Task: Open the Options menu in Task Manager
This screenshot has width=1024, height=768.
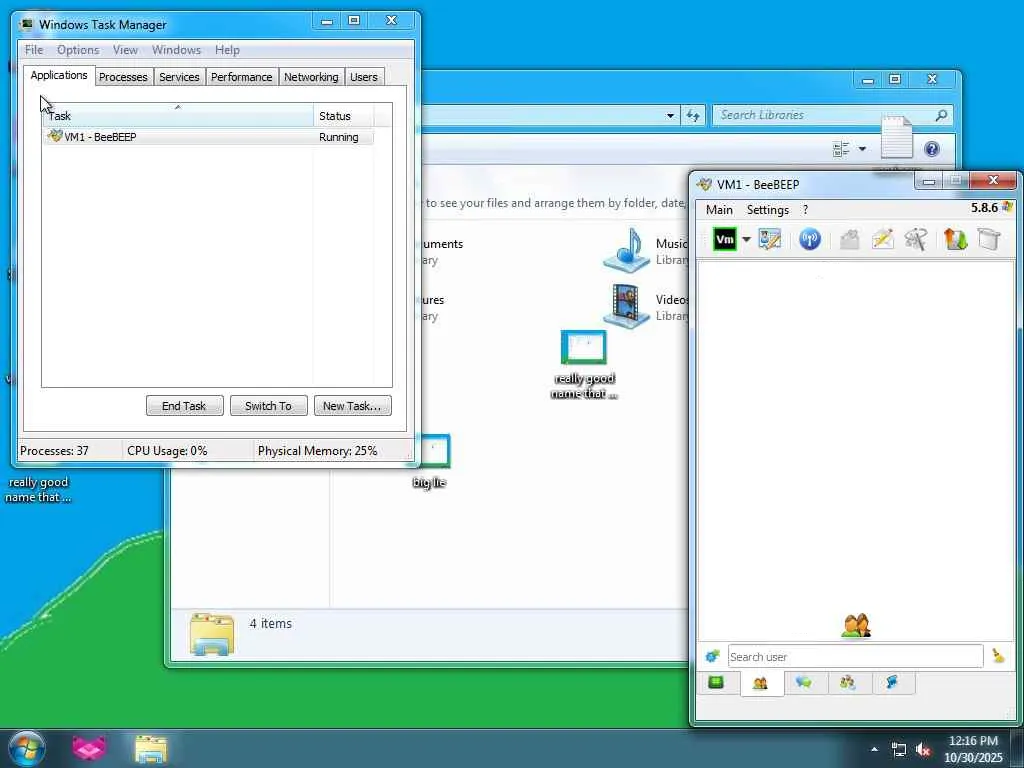Action: 78,50
